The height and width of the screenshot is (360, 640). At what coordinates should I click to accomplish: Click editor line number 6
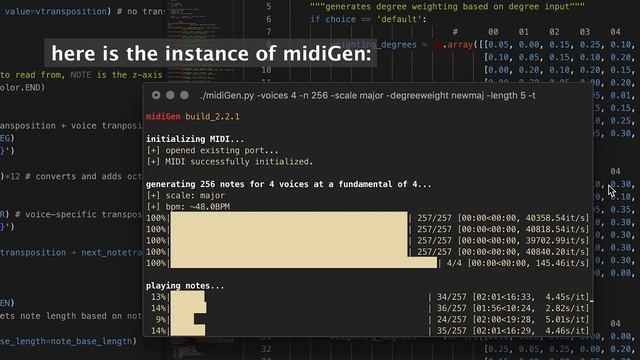(269, 19)
